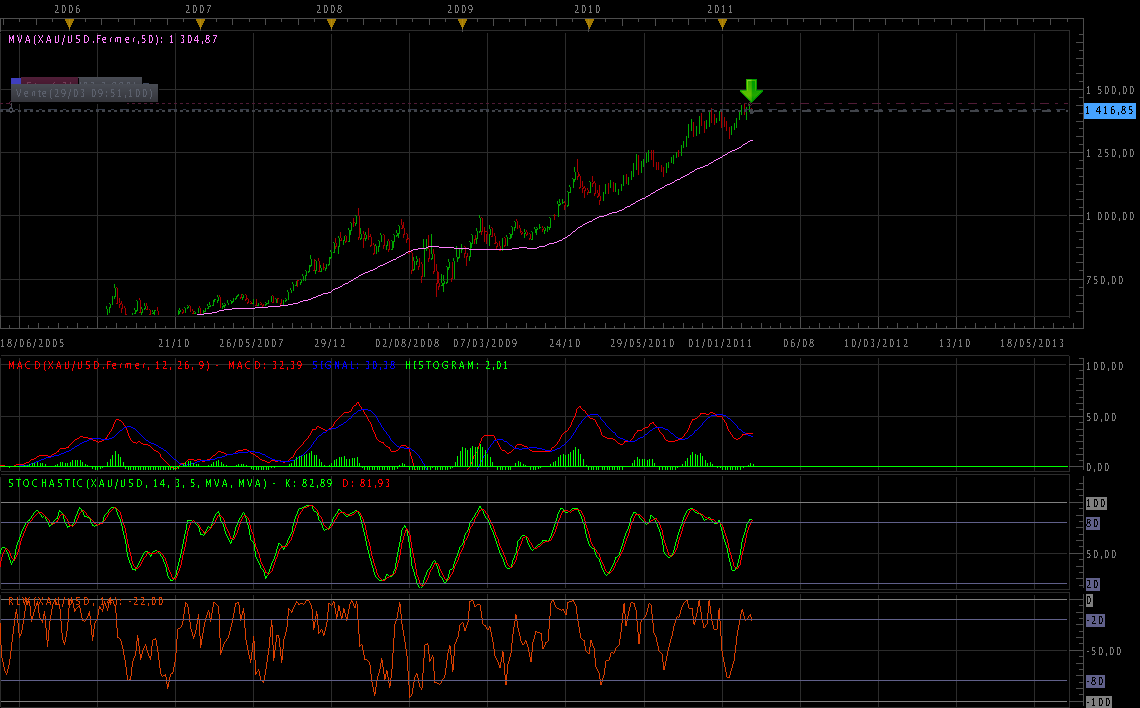This screenshot has height=708, width=1140.
Task: Click the 2009 year marker triangle
Action: [461, 24]
